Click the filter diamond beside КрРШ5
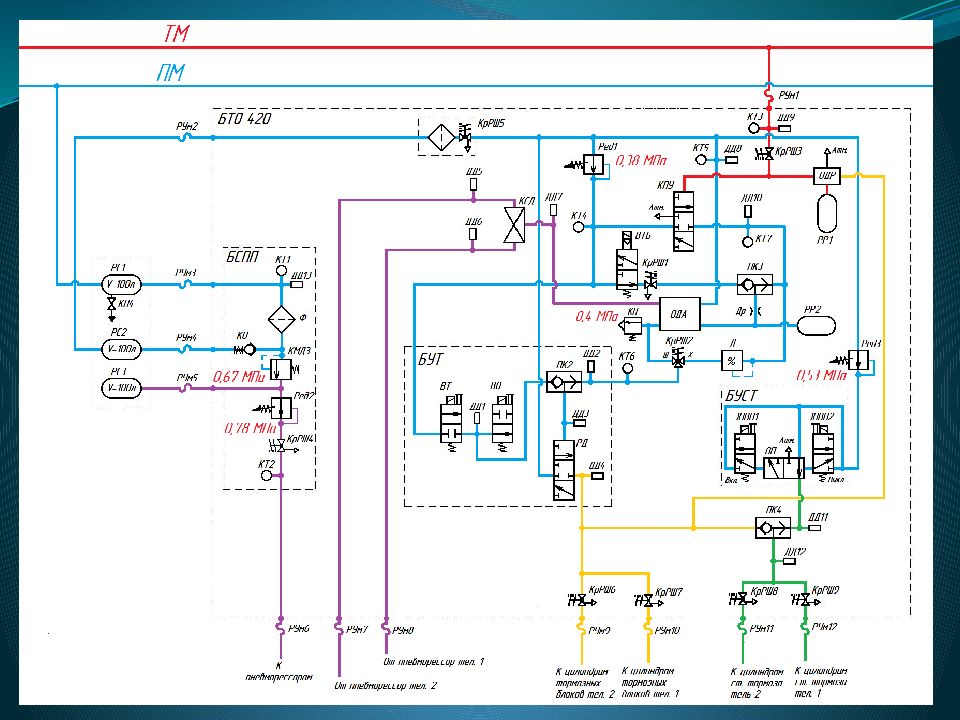The height and width of the screenshot is (720, 960). [441, 137]
